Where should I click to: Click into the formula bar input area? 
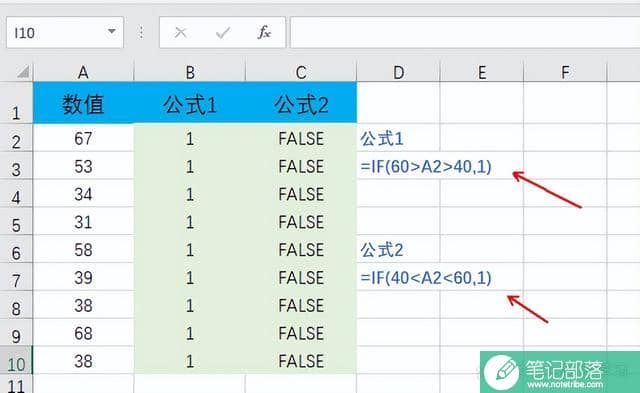(465, 32)
